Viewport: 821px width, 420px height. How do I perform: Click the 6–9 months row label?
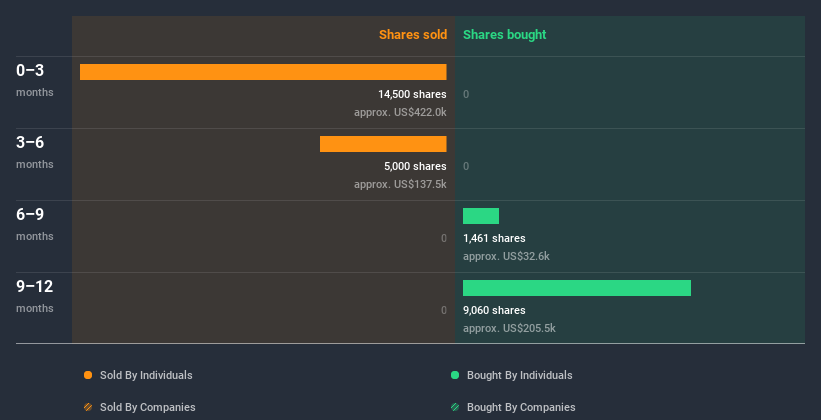pyautogui.click(x=35, y=224)
